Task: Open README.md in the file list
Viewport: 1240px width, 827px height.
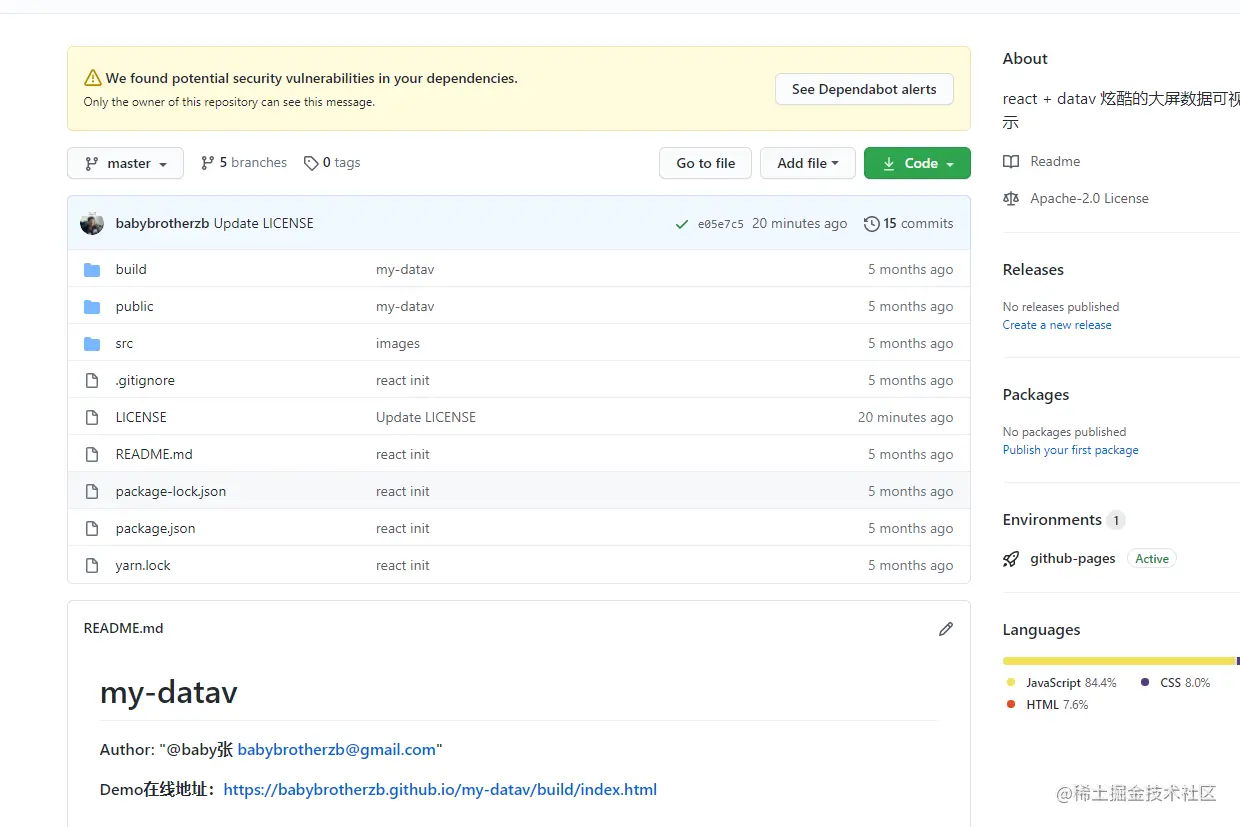Action: point(154,454)
